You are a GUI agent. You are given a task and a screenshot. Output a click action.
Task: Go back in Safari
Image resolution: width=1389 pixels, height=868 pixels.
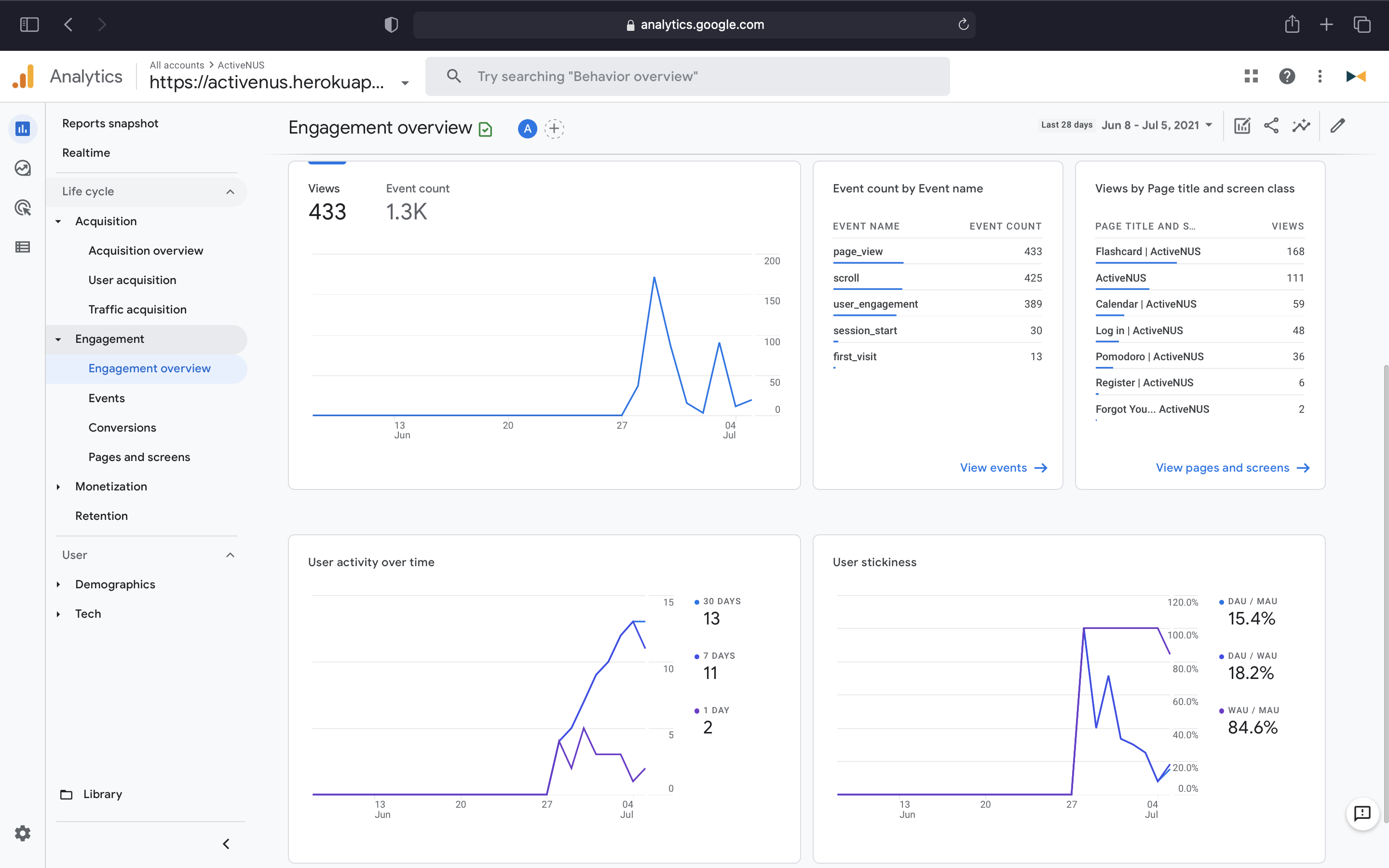click(68, 25)
